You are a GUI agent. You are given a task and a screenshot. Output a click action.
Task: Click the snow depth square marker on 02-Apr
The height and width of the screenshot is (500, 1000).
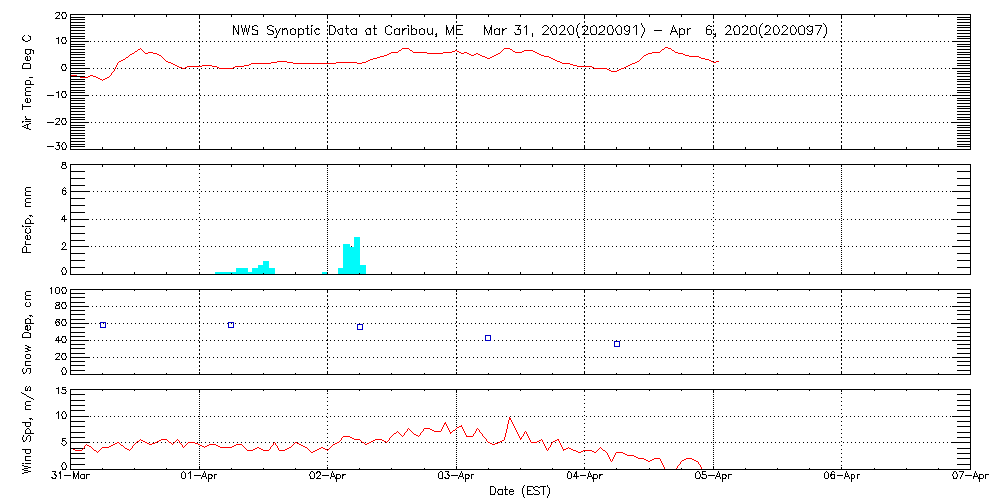coord(360,327)
